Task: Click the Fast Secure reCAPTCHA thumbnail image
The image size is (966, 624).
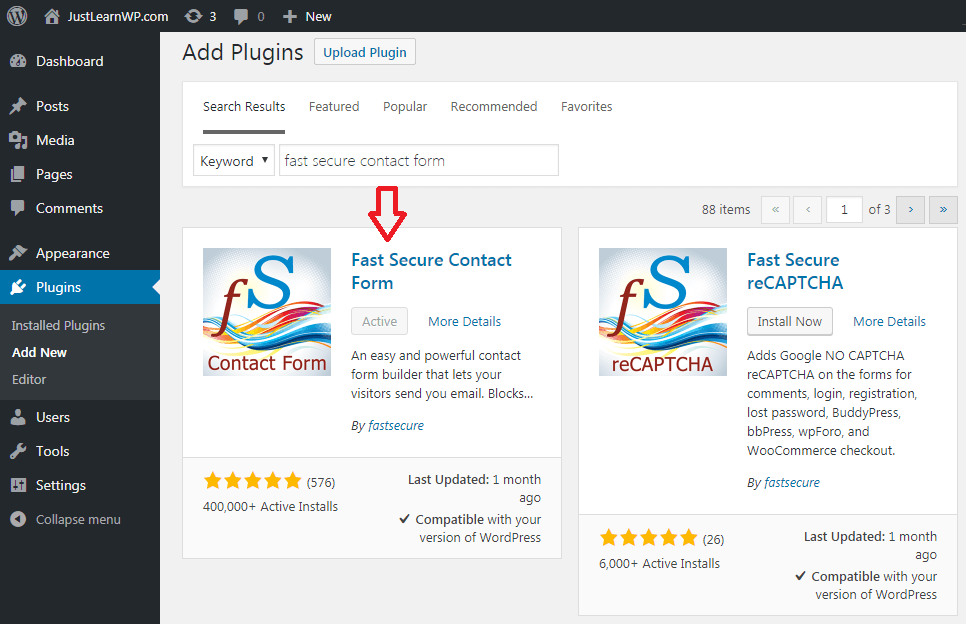Action: coord(662,312)
